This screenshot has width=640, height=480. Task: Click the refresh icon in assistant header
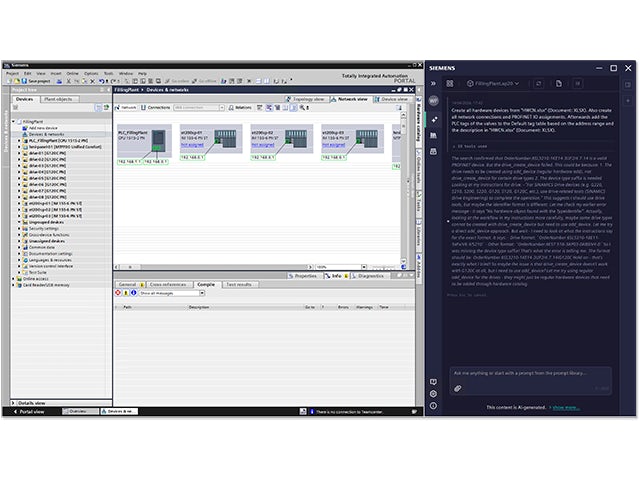538,84
